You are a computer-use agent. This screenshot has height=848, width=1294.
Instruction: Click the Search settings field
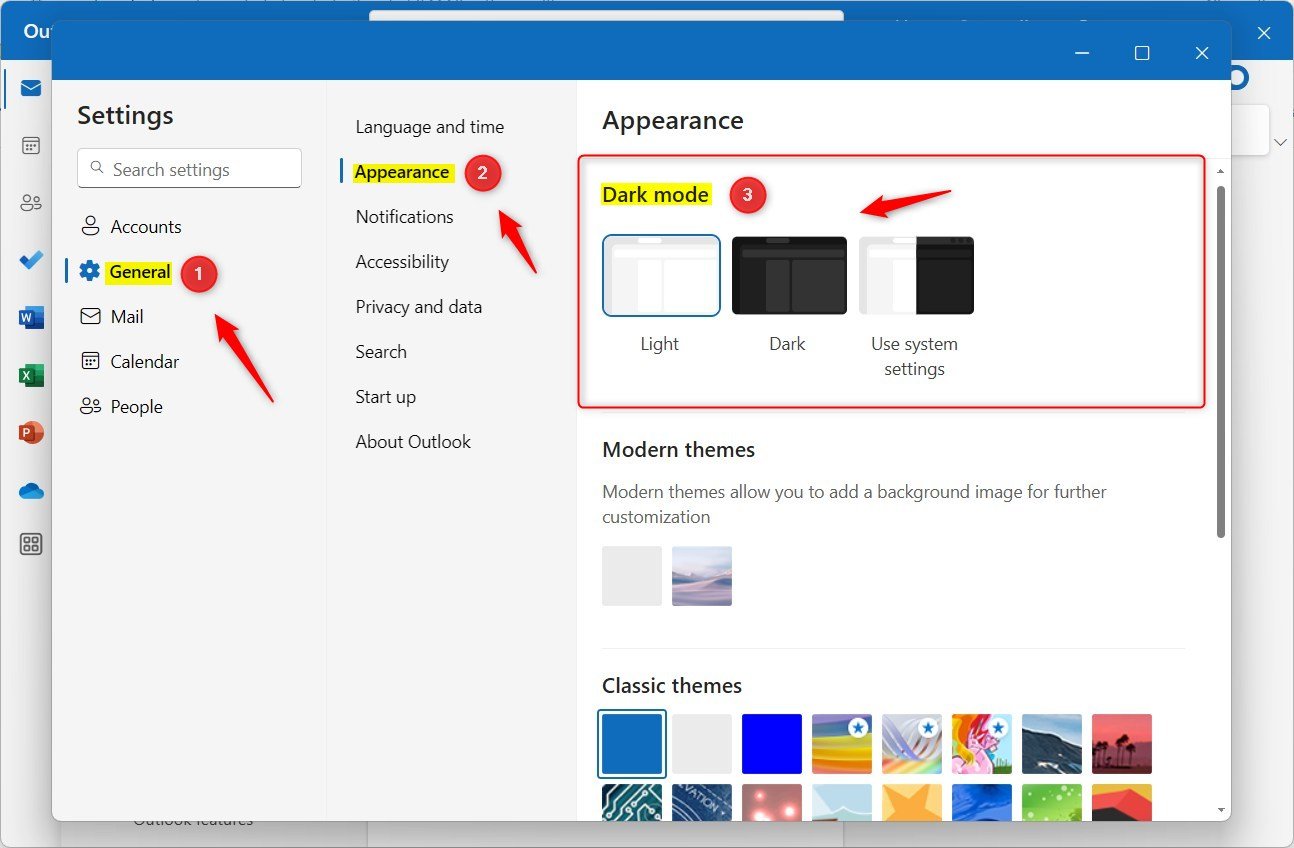click(x=189, y=168)
